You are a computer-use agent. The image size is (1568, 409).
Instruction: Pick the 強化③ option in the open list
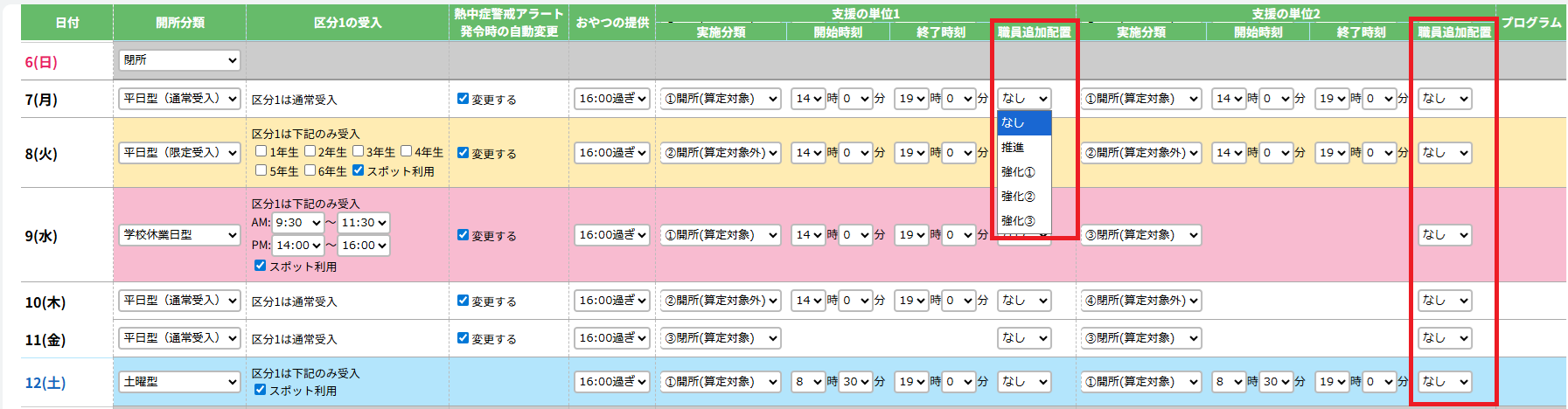pyautogui.click(x=1017, y=221)
